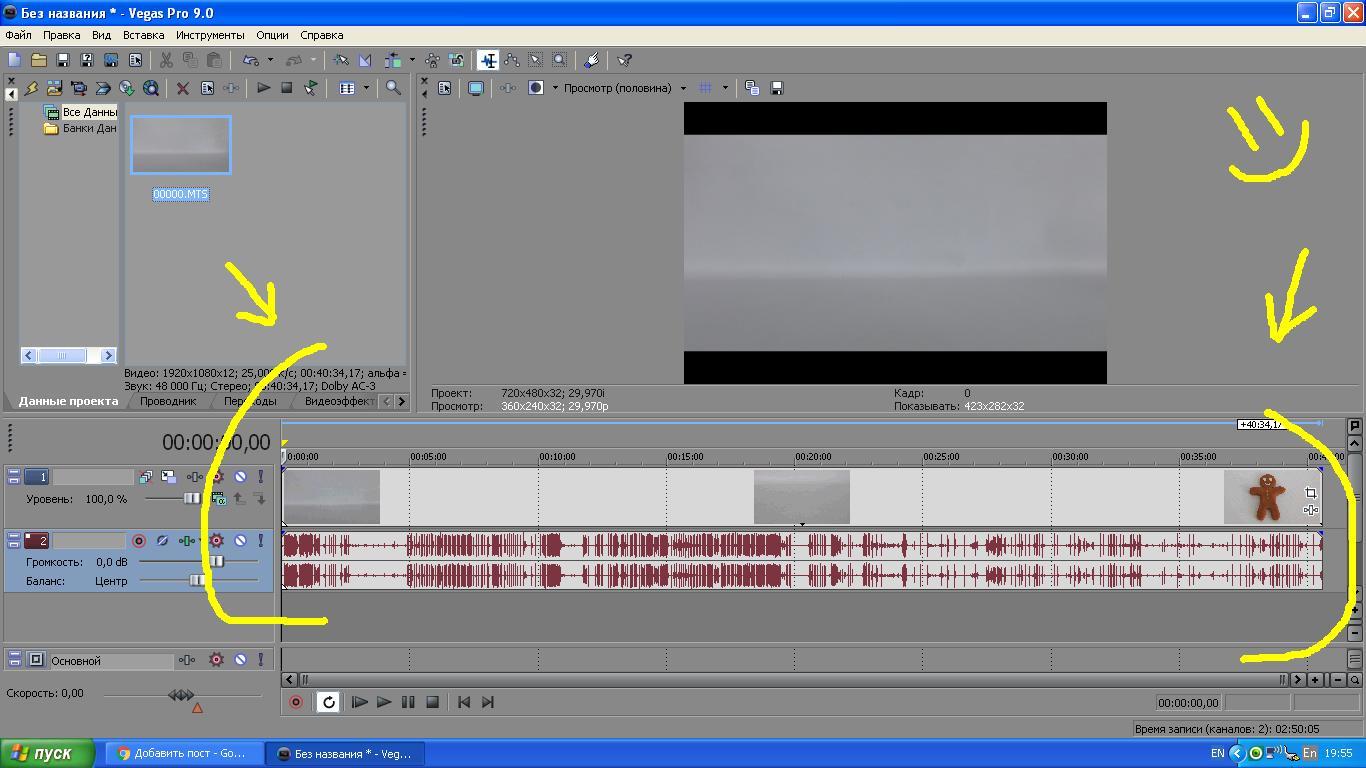Open project properties from the main toolbar
The width and height of the screenshot is (1366, 768).
coord(135,61)
